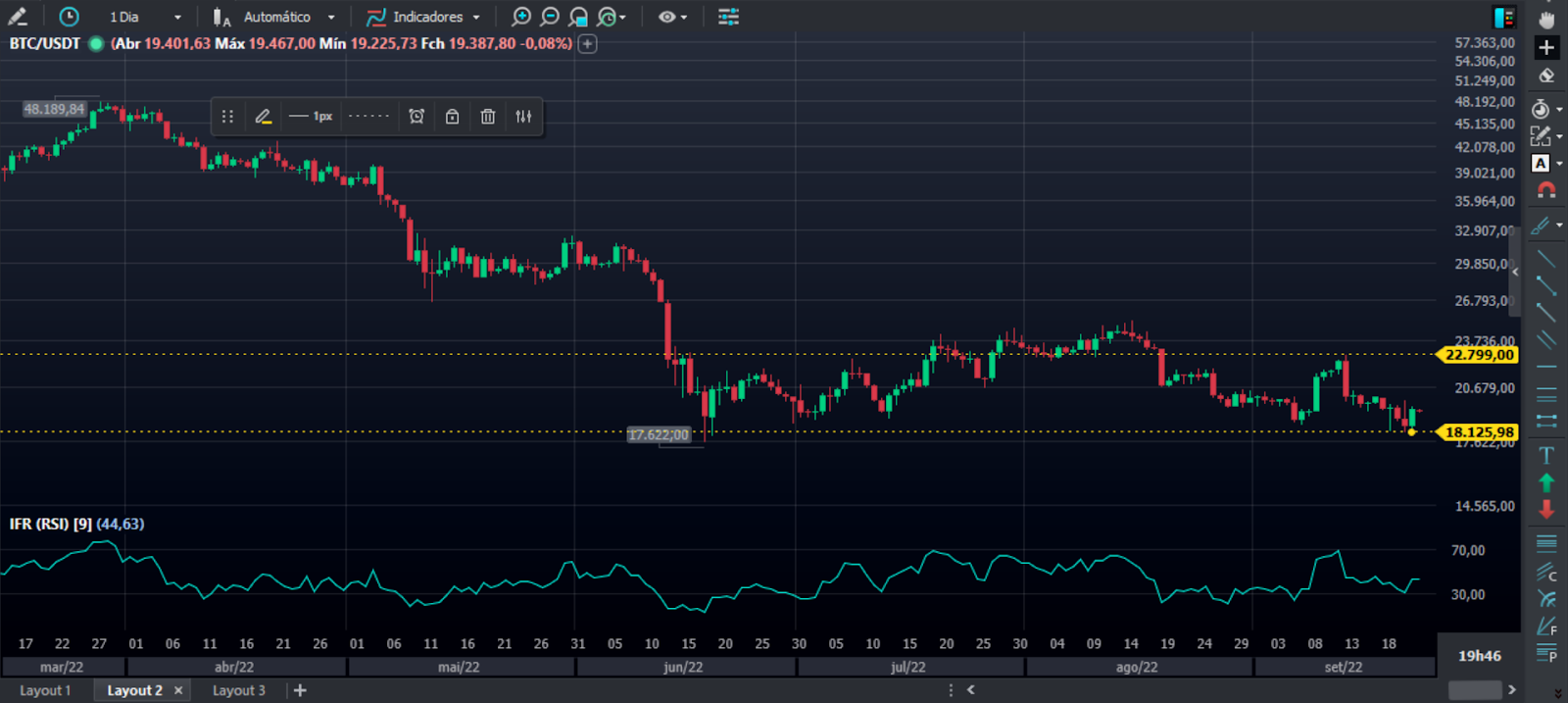Place a green up arrow marker
Image resolution: width=1568 pixels, height=703 pixels.
[1546, 482]
